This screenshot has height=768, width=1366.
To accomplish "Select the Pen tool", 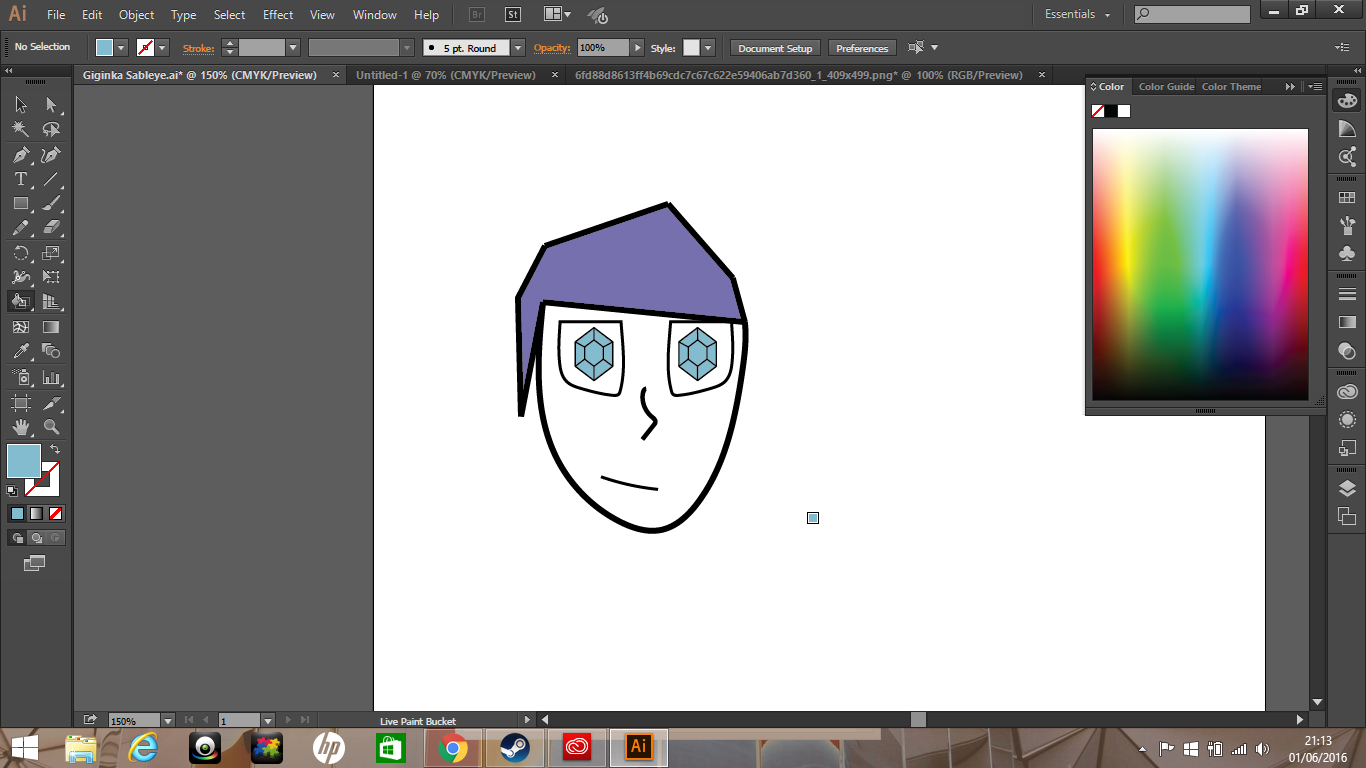I will tap(21, 155).
